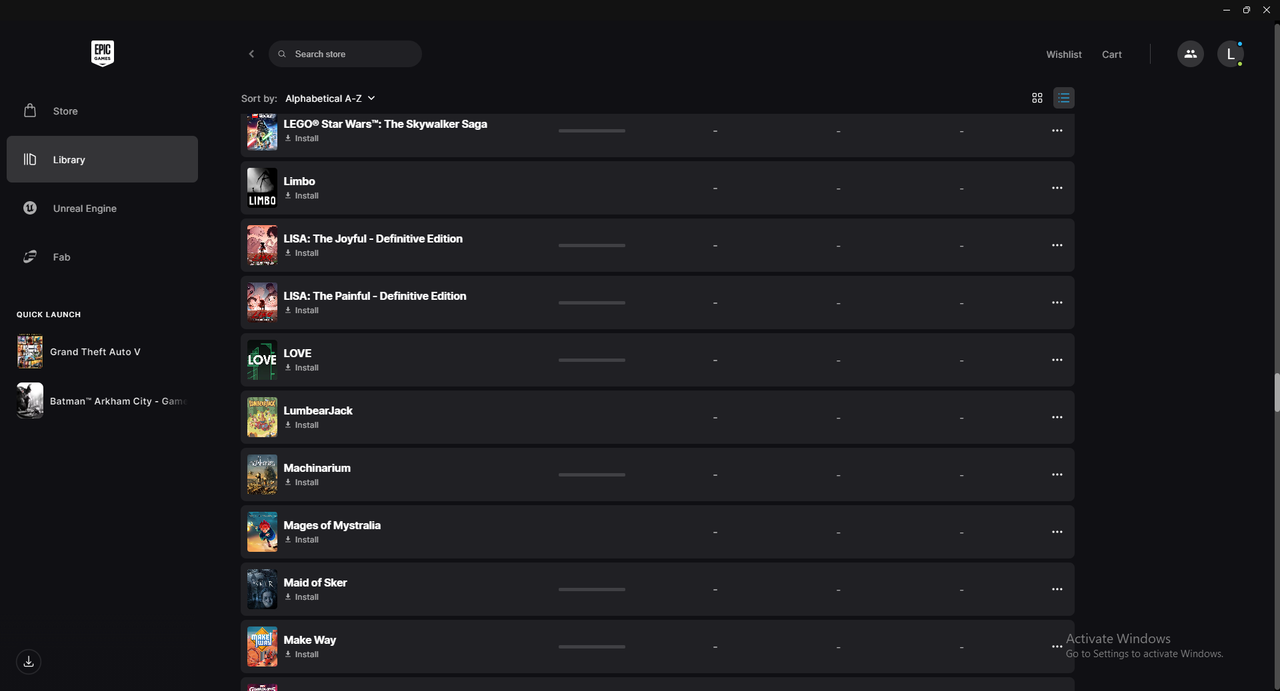Open three-dot options for Limbo
This screenshot has width=1280, height=691.
coord(1057,188)
